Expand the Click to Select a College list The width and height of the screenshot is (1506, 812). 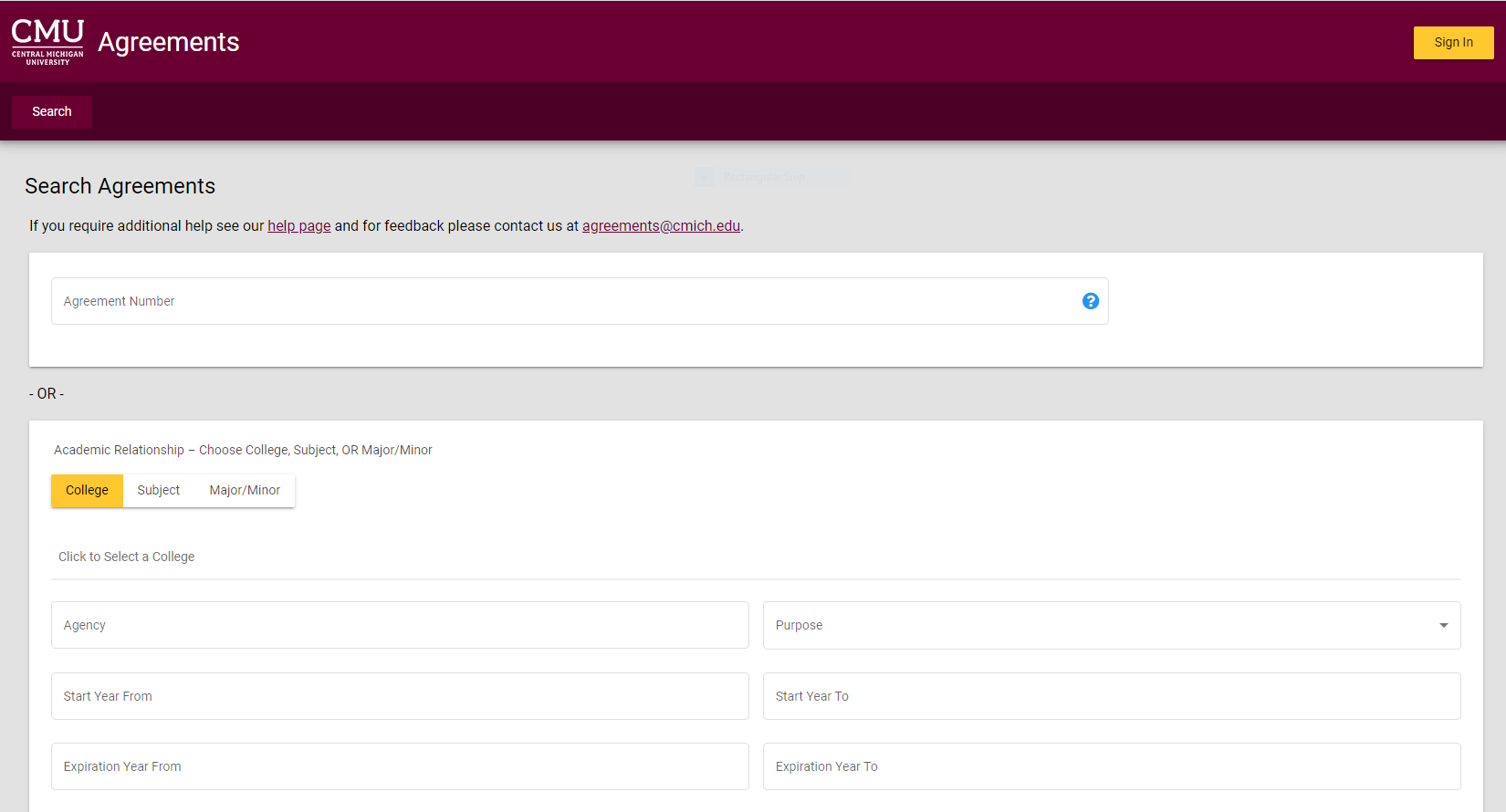[126, 557]
